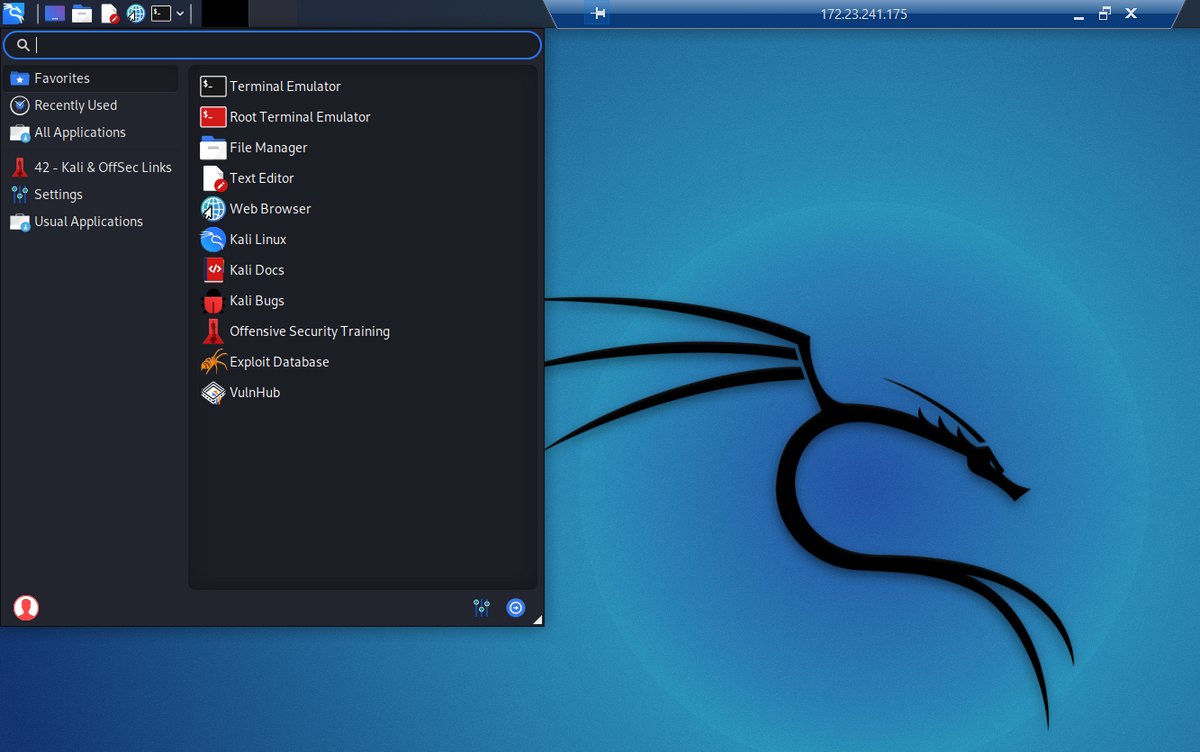Image resolution: width=1200 pixels, height=752 pixels.
Task: Click the user profile icon in menu
Action: pyautogui.click(x=26, y=607)
